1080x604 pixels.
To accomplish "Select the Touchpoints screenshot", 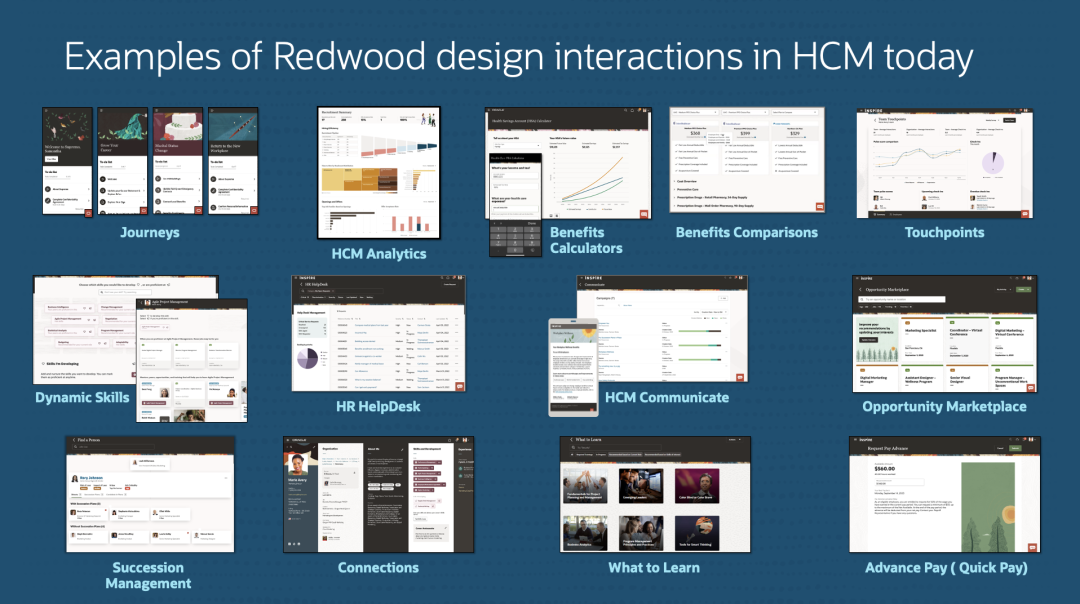I will 945,163.
